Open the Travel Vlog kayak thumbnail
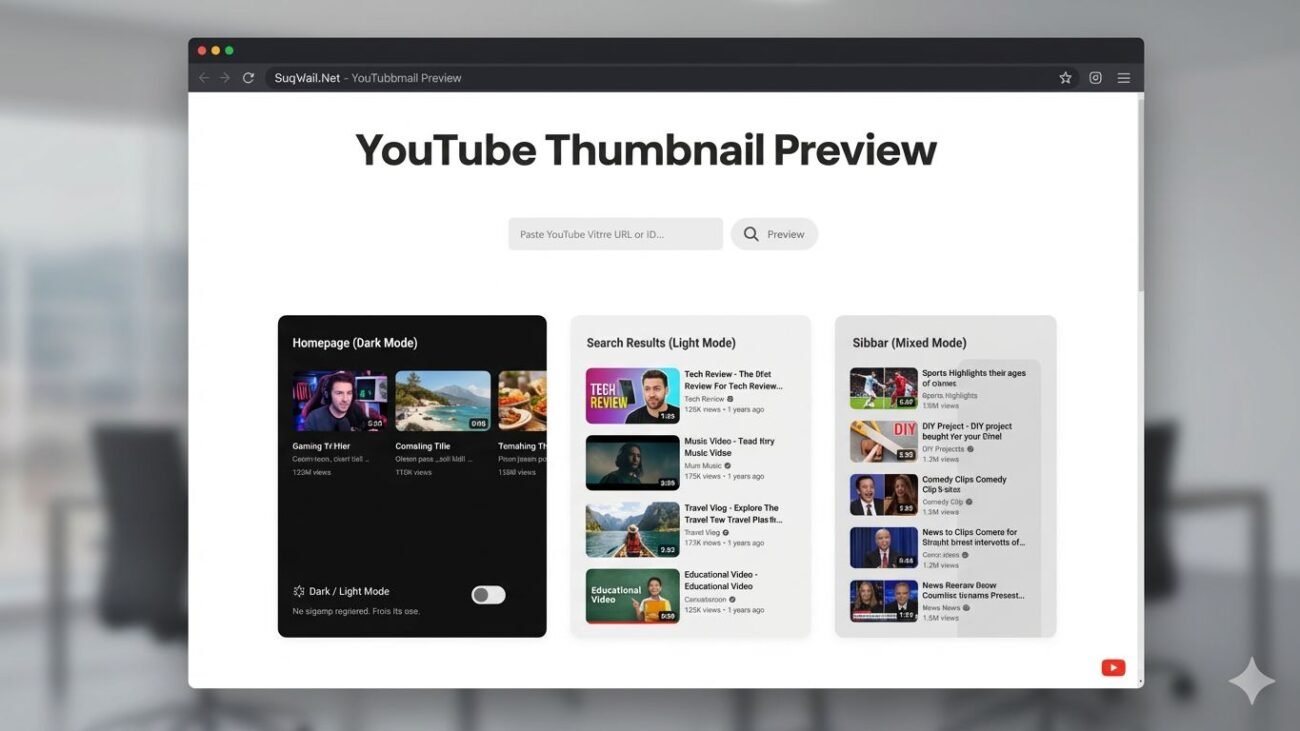The image size is (1300, 731). point(632,530)
